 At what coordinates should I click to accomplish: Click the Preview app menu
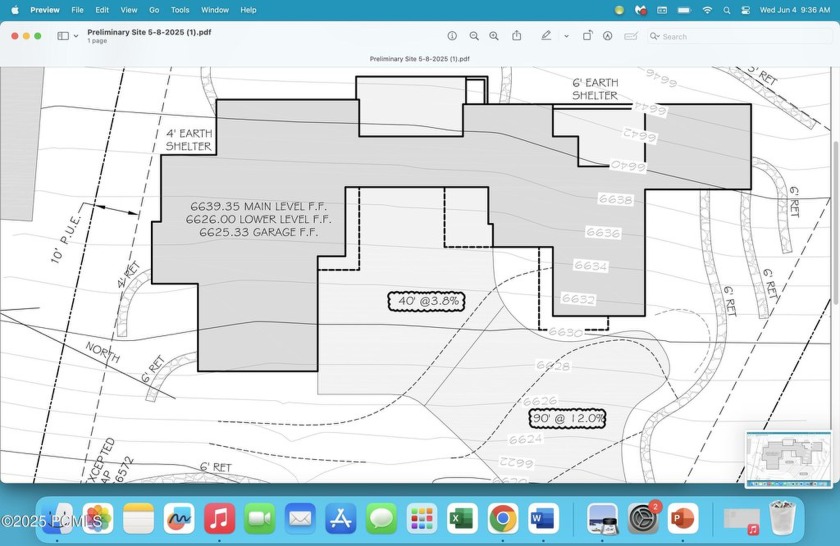(x=44, y=10)
